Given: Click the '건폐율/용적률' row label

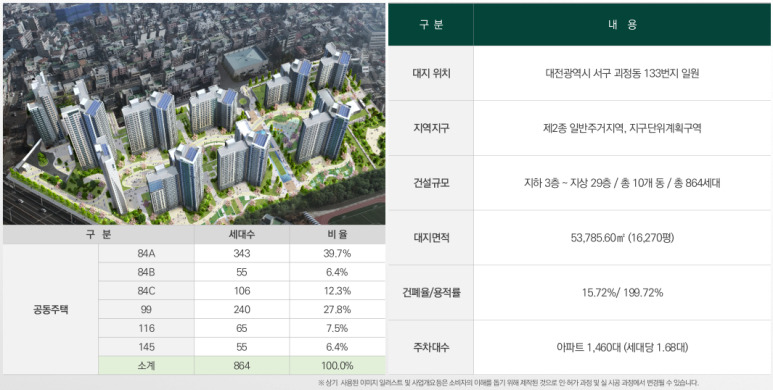Looking at the screenshot, I should (431, 293).
